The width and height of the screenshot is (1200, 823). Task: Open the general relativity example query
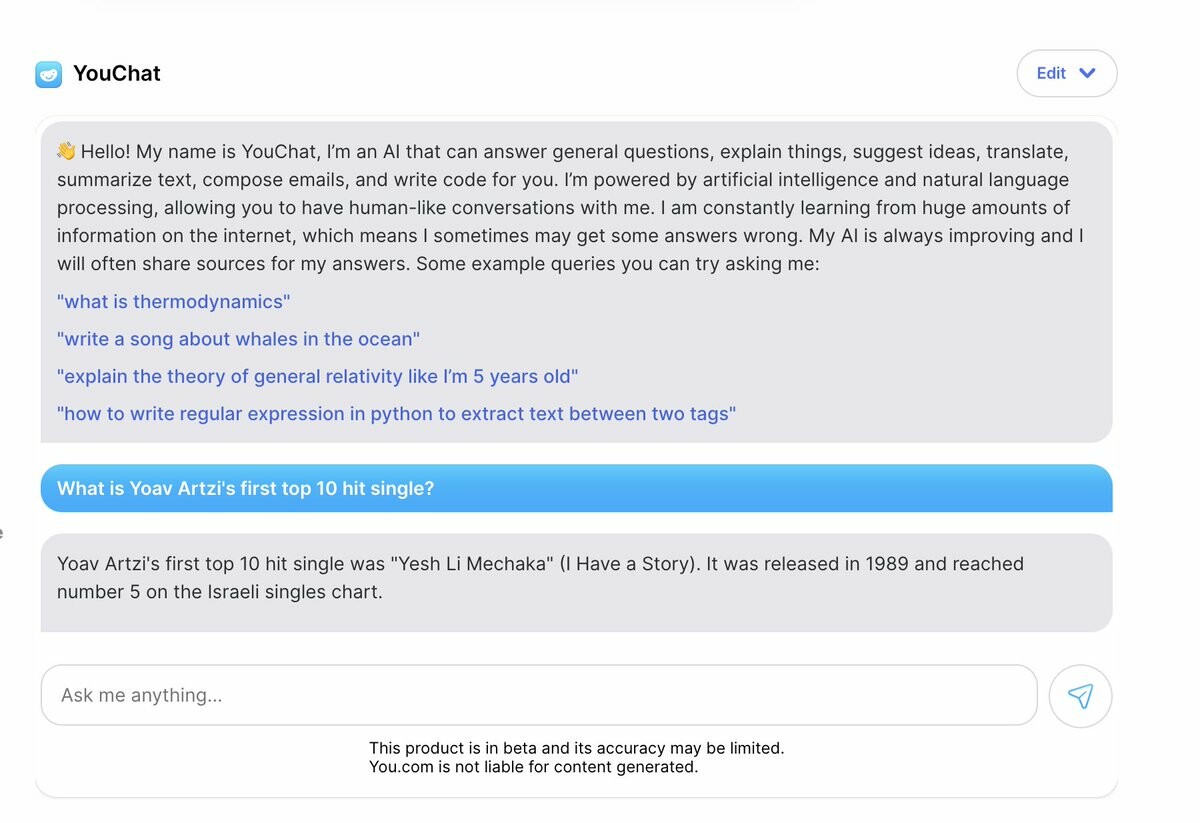pos(317,376)
